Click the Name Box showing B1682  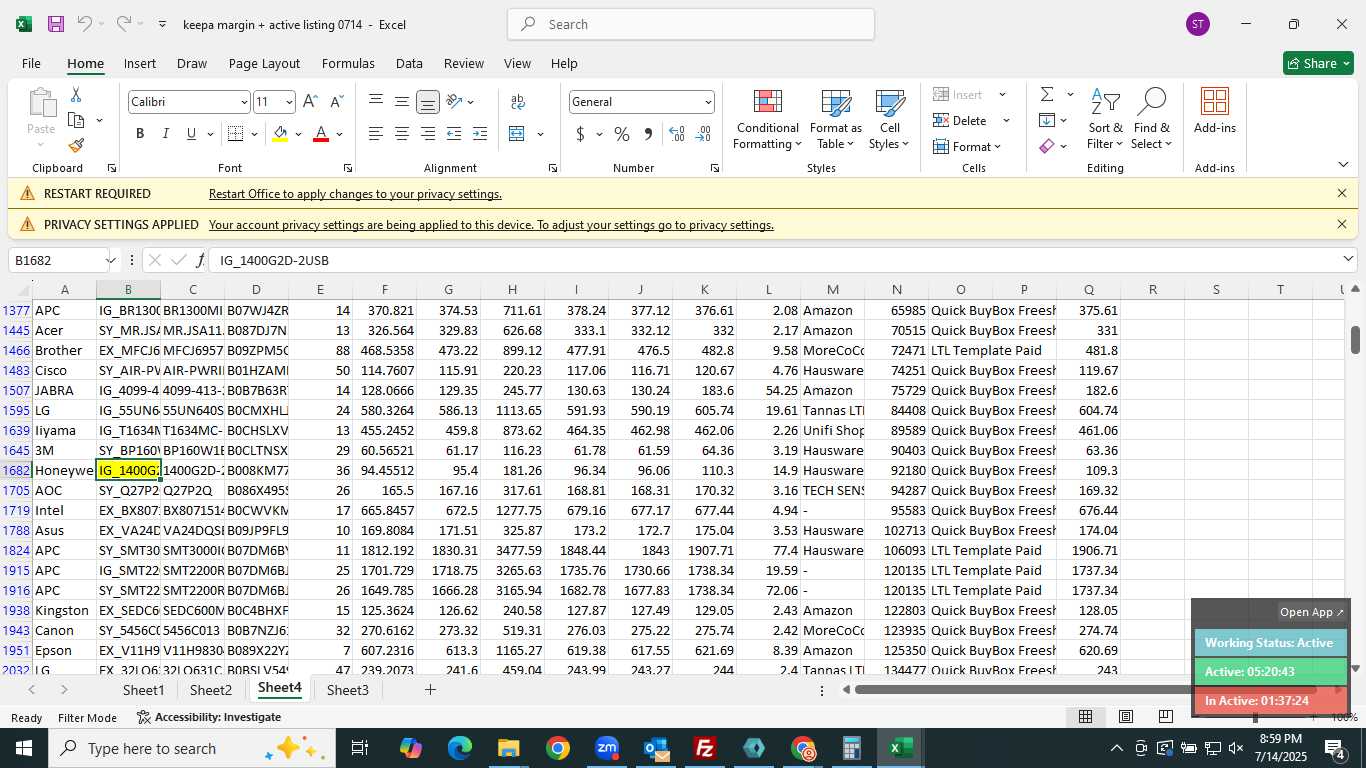click(57, 260)
